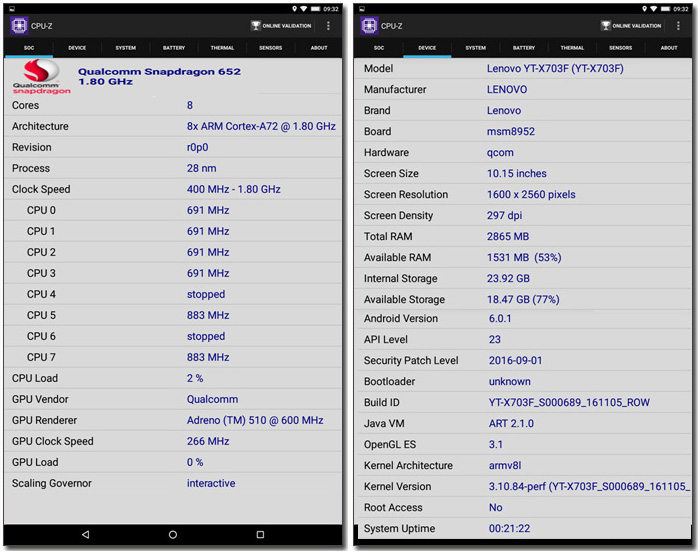
Task: Tap Available Storage value "18.47 GB (77%)"
Action: [x=523, y=300]
